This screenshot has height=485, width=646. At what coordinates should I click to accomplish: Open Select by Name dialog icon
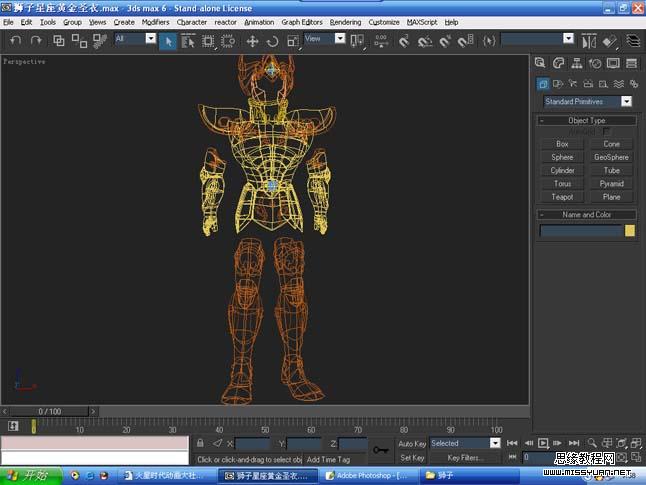tap(188, 41)
